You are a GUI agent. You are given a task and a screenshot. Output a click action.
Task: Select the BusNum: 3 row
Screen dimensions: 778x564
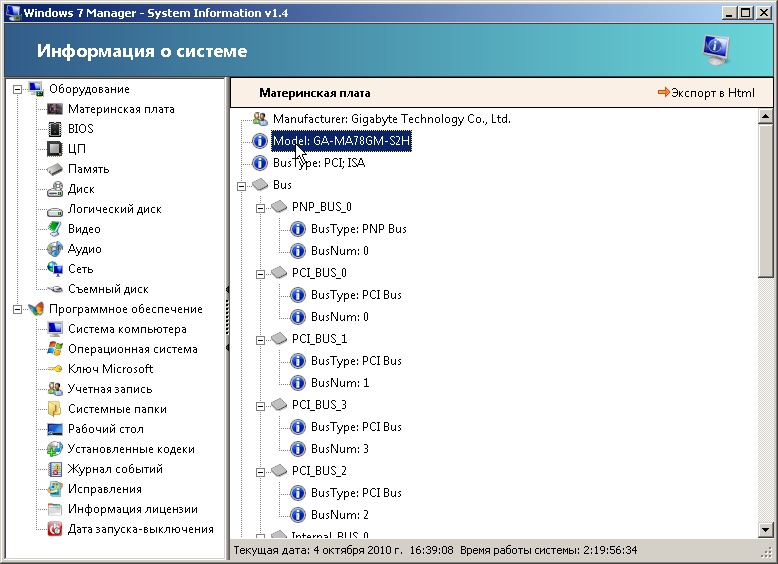[340, 449]
